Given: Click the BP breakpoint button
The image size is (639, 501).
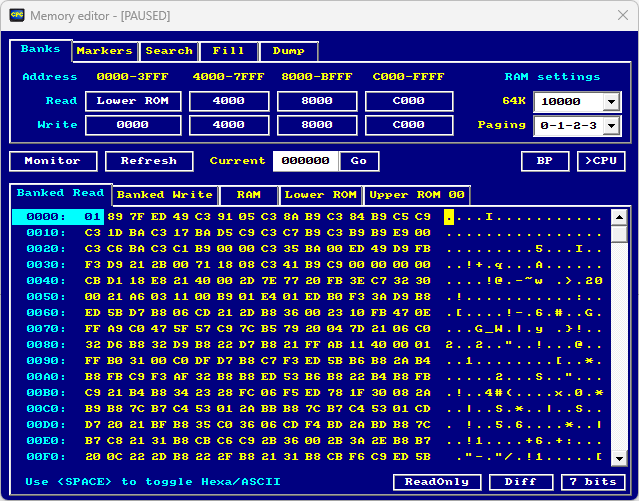Looking at the screenshot, I should click(545, 161).
